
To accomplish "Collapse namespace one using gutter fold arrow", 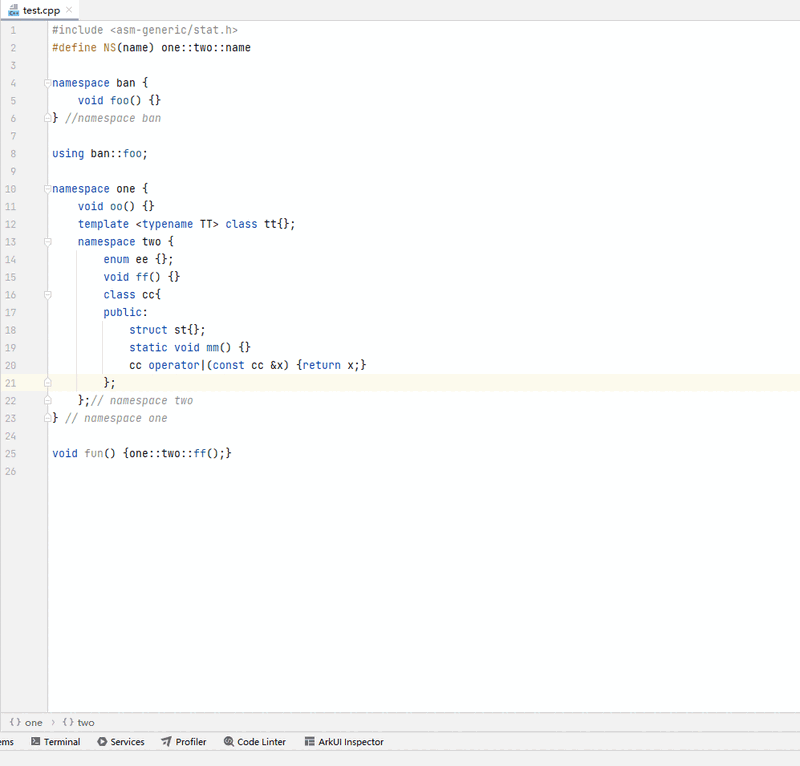I will (x=47, y=189).
